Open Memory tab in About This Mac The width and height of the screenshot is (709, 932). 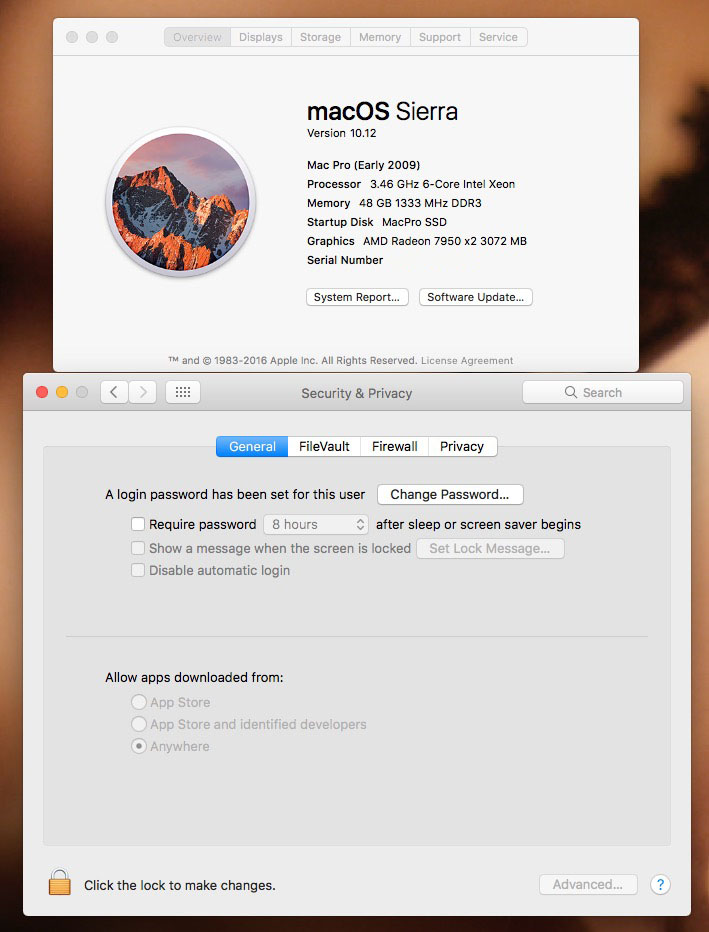(x=380, y=37)
